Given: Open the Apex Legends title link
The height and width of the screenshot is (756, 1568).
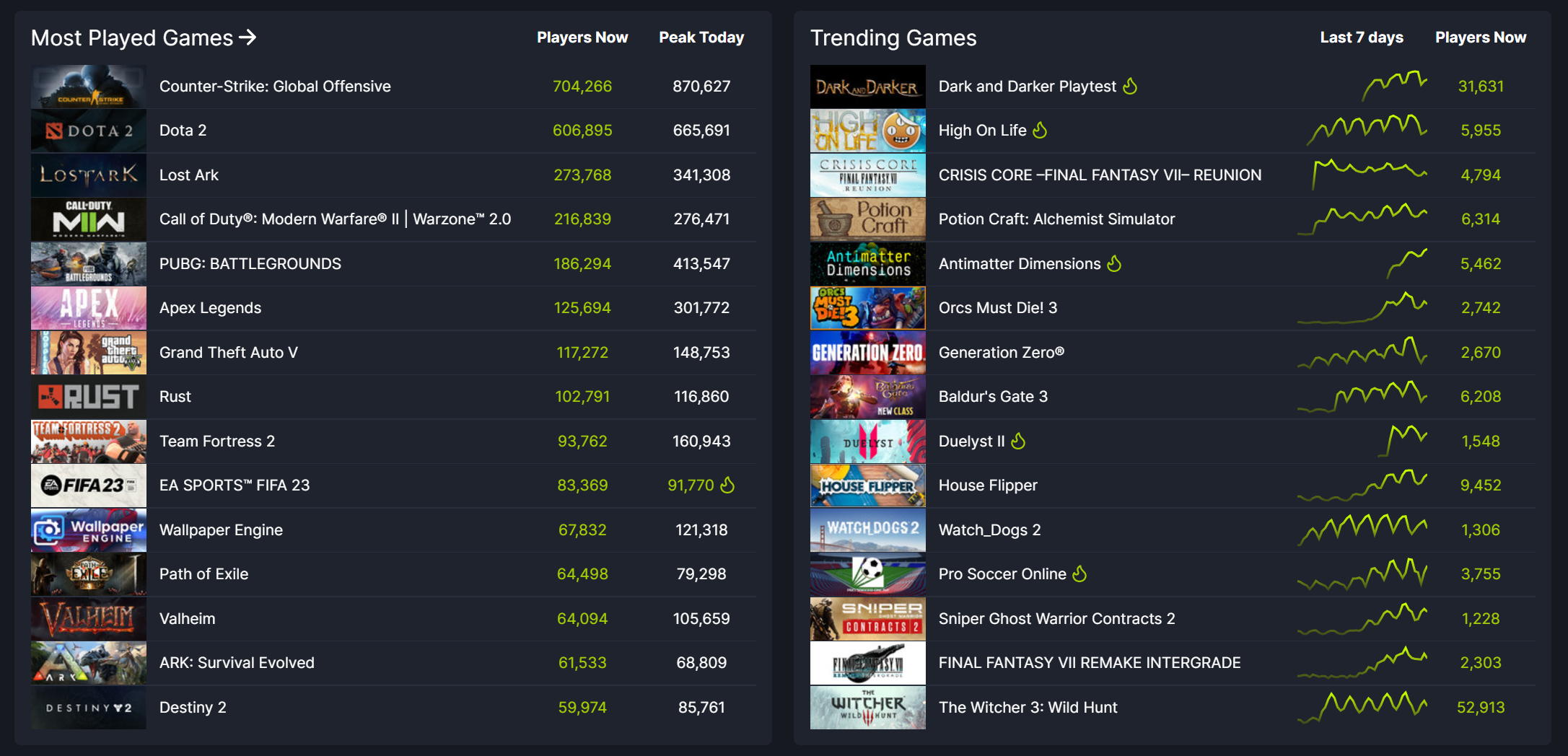Looking at the screenshot, I should point(210,308).
